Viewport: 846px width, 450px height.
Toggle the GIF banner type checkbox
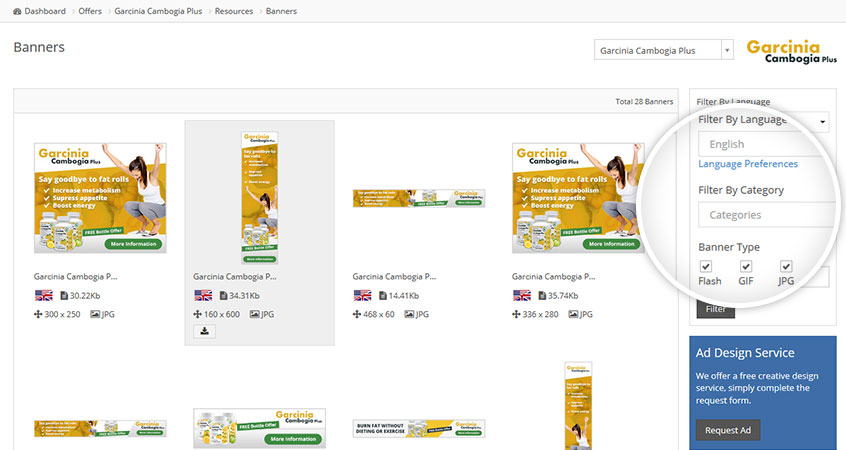[746, 266]
